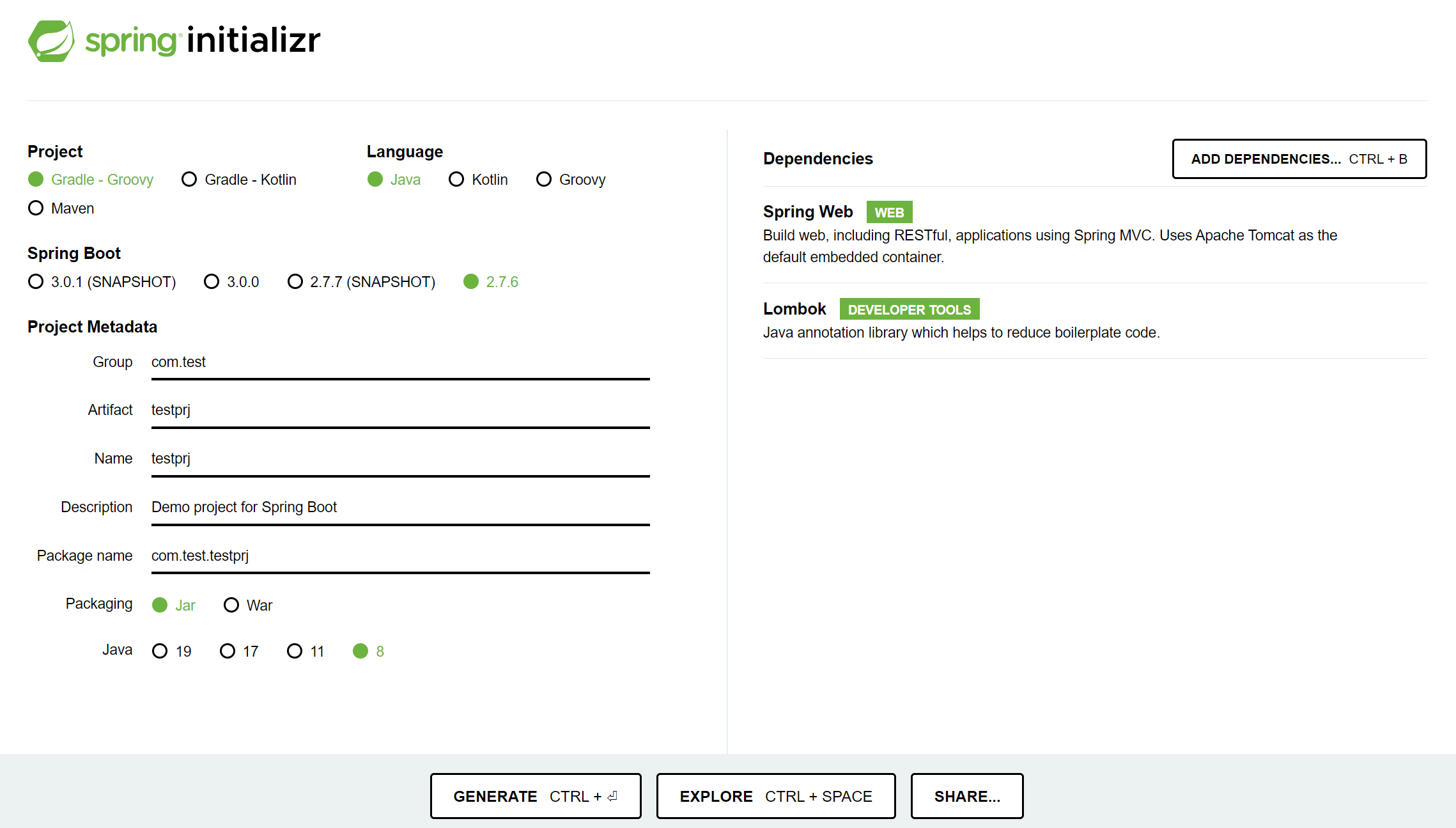This screenshot has height=828, width=1456.
Task: Open EXPLORE project preview
Action: 775,796
